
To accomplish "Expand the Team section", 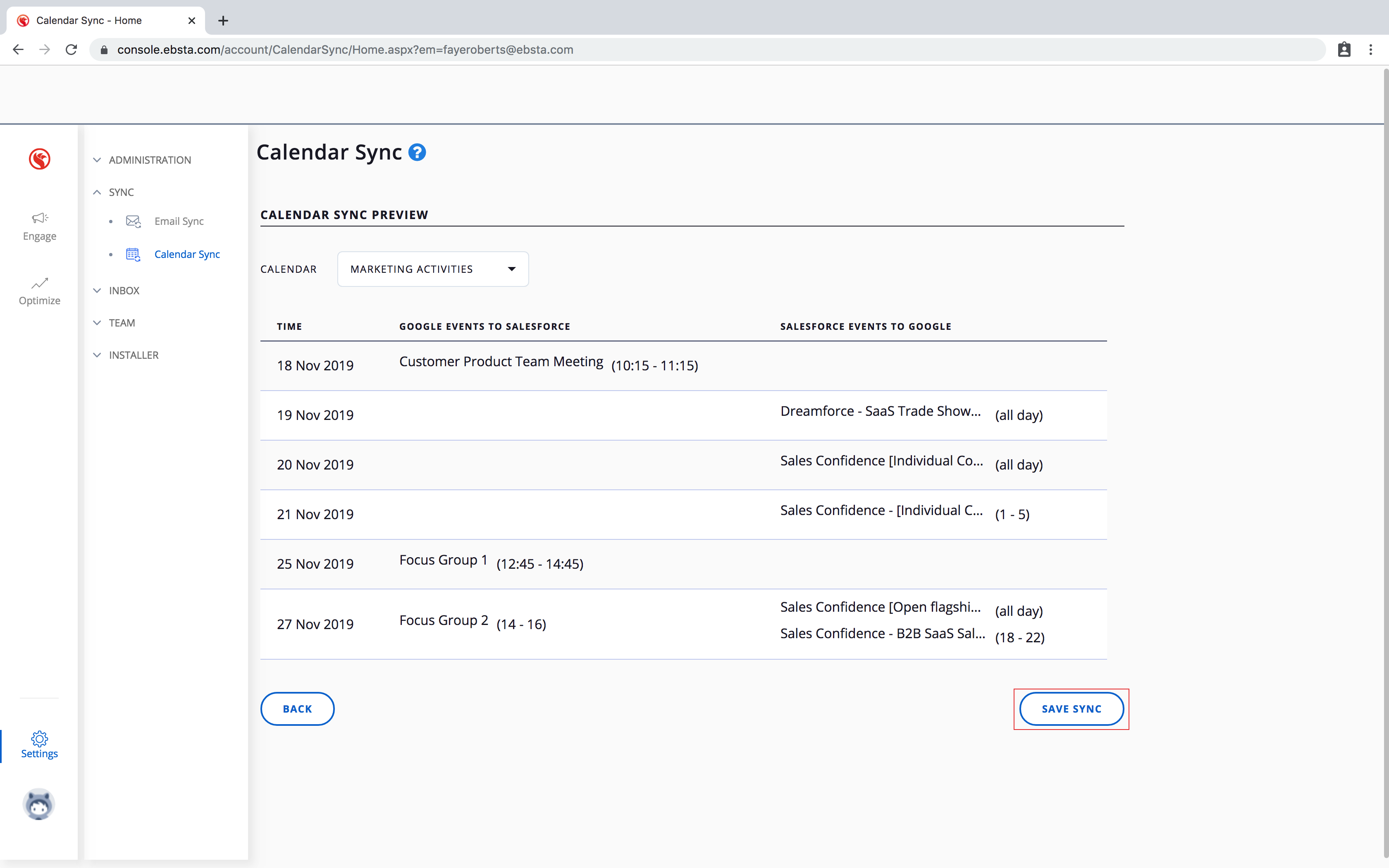I will pos(122,323).
